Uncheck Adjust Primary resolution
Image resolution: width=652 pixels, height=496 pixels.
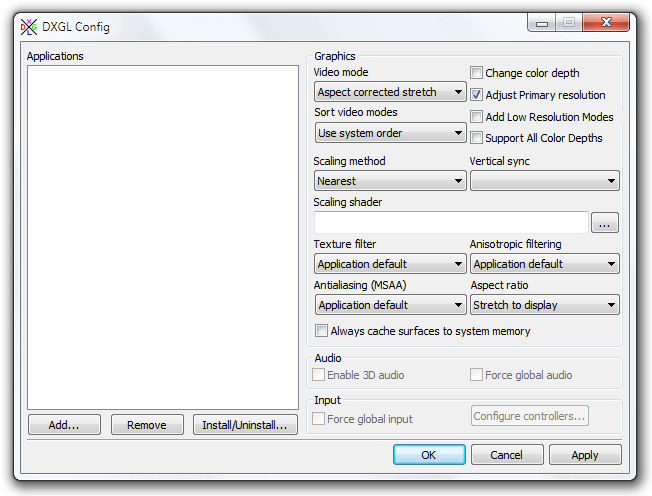[x=477, y=95]
